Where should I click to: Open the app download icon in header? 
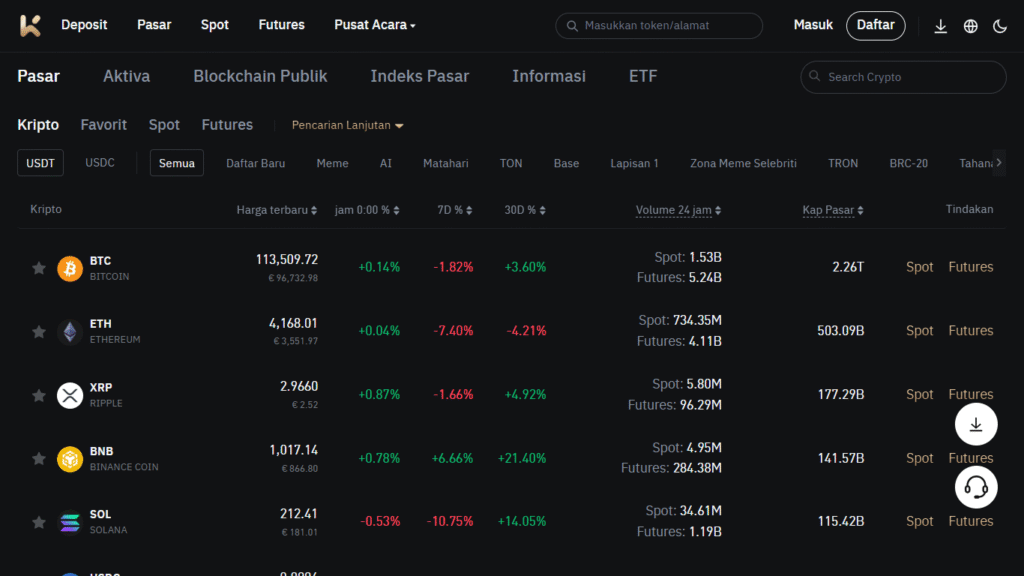[940, 25]
